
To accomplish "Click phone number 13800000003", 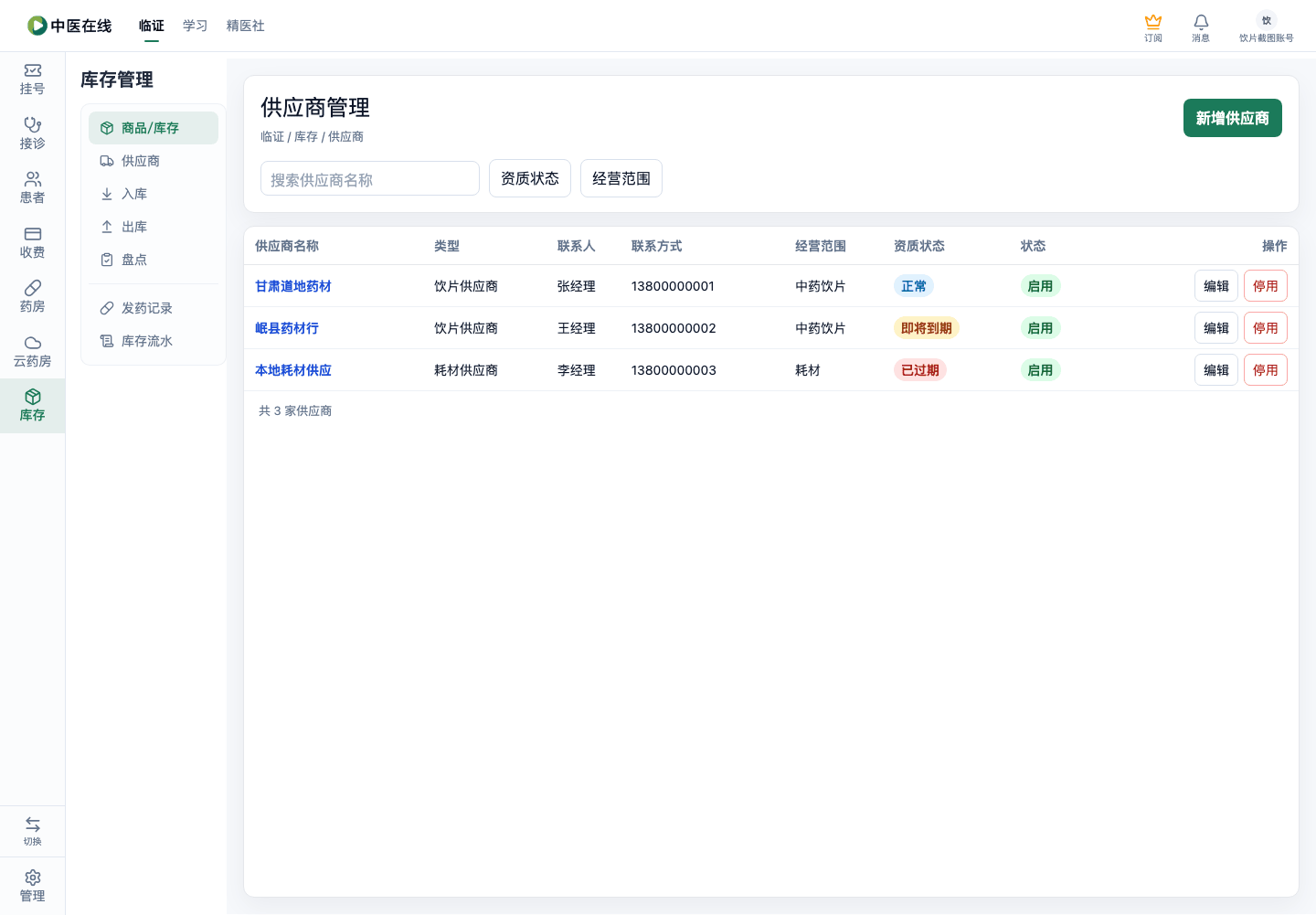I will click(674, 370).
